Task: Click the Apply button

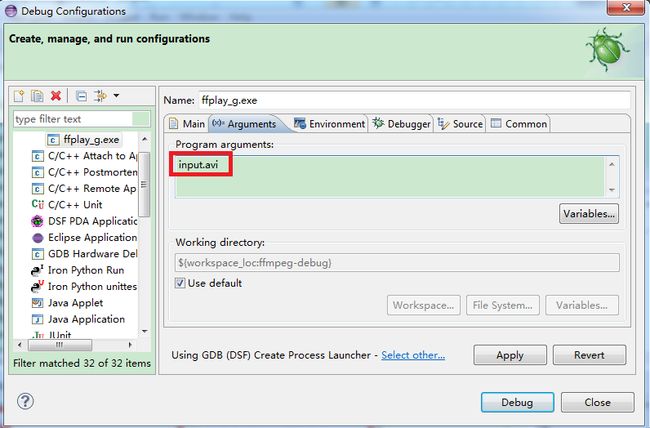Action: tap(510, 355)
